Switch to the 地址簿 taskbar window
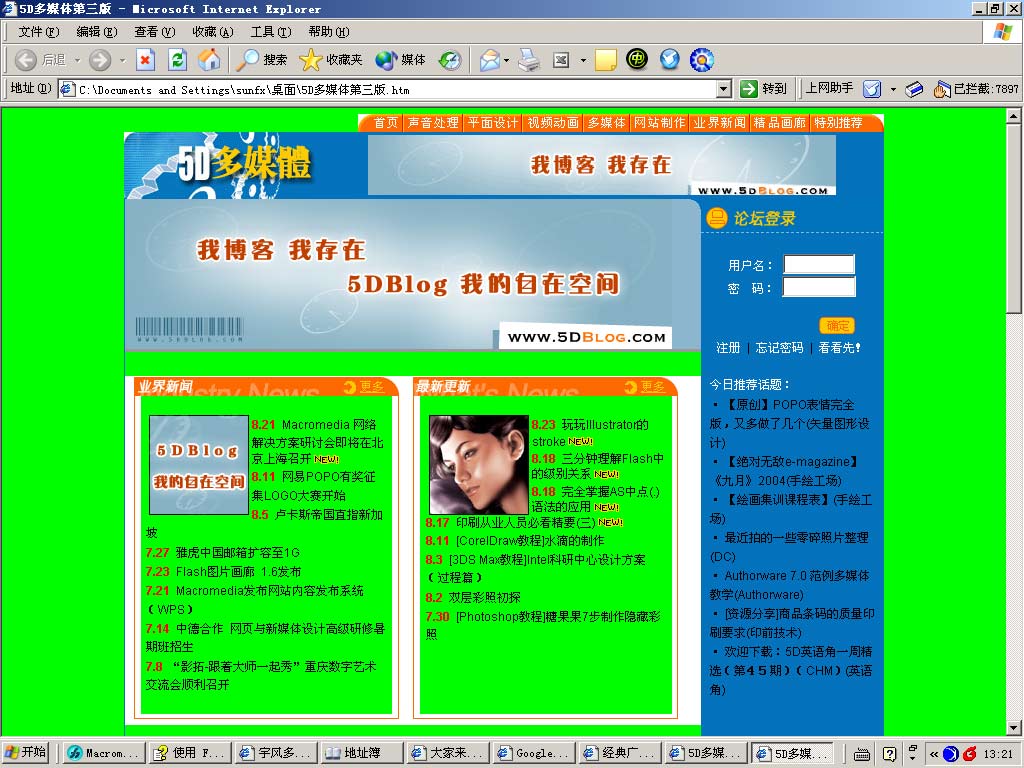This screenshot has height=768, width=1024. click(x=360, y=754)
